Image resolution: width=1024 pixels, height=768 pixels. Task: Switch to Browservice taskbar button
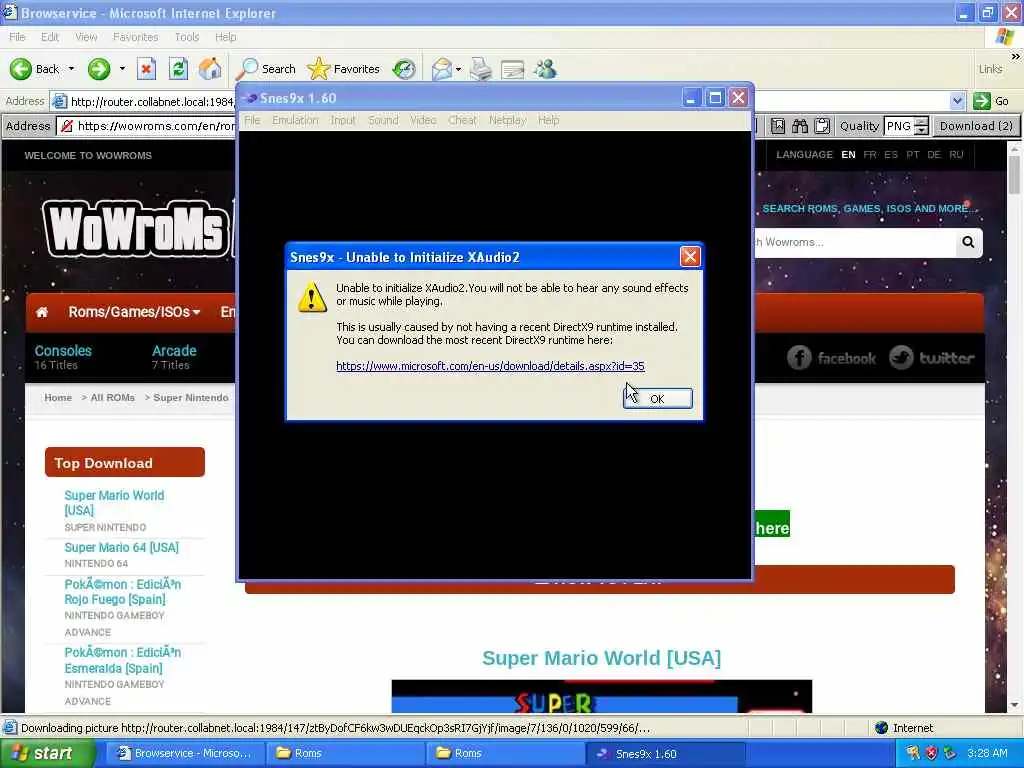pos(185,754)
